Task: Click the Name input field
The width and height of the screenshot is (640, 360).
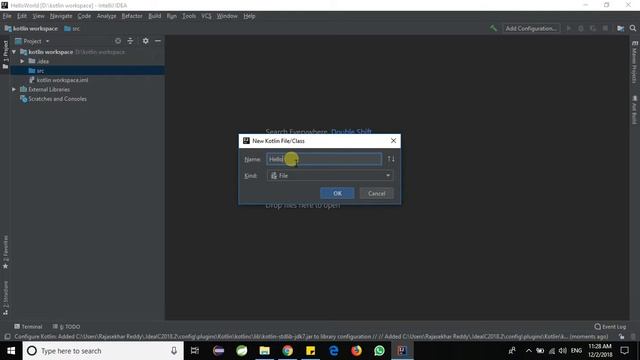Action: pyautogui.click(x=324, y=159)
